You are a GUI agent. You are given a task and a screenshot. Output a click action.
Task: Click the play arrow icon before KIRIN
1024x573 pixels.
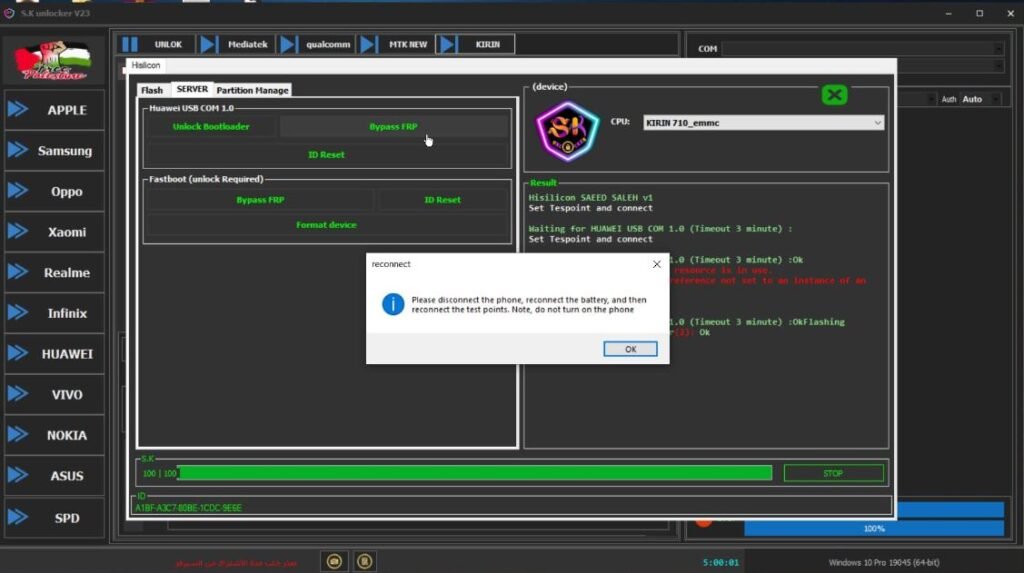click(x=447, y=44)
